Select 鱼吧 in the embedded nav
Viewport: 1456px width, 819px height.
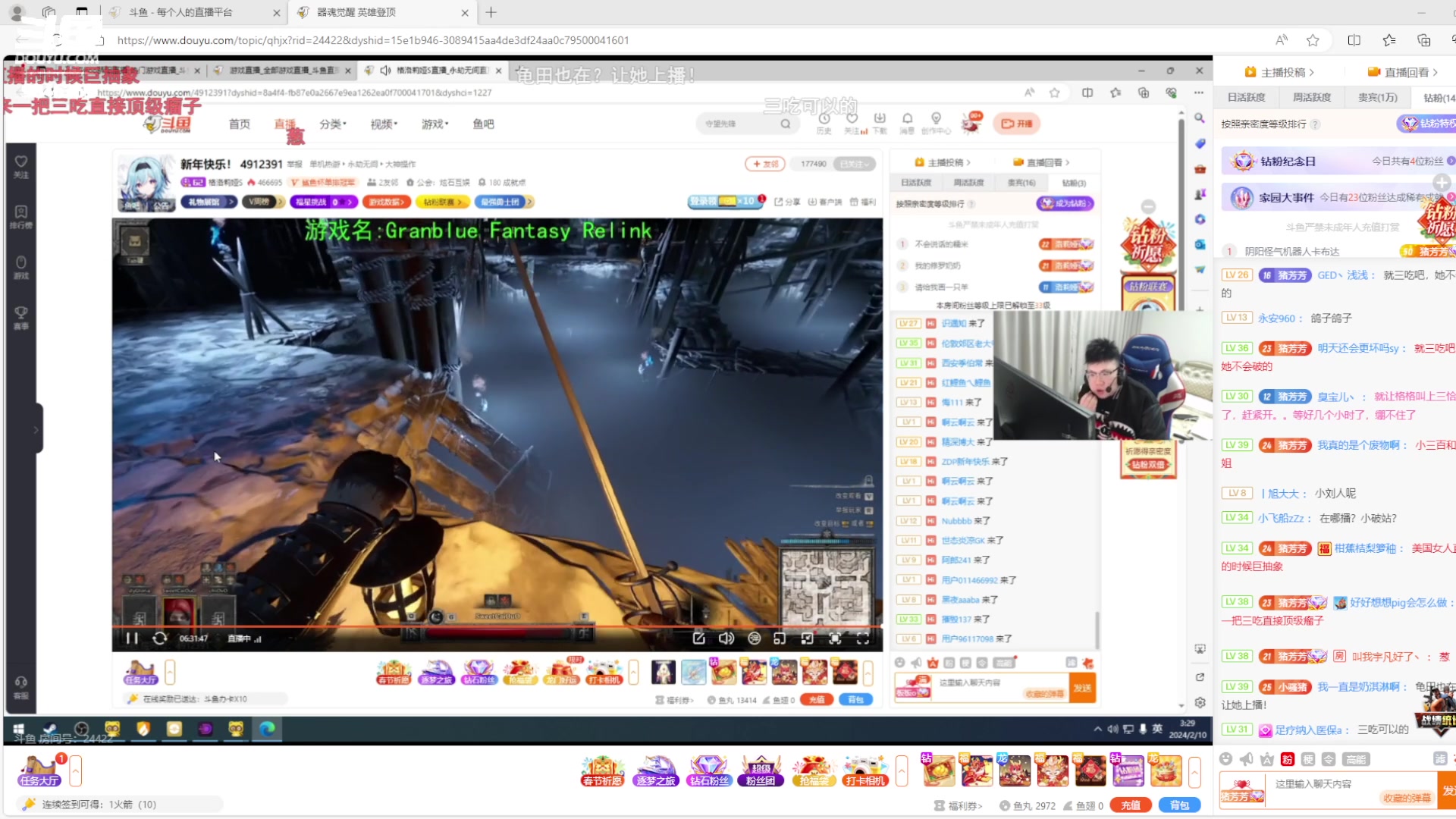coord(483,124)
